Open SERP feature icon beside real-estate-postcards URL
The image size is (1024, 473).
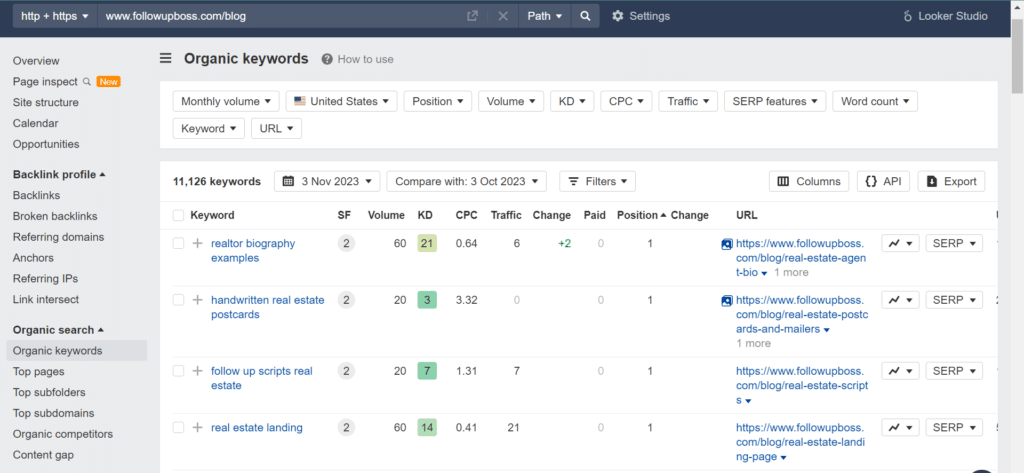pyautogui.click(x=727, y=301)
